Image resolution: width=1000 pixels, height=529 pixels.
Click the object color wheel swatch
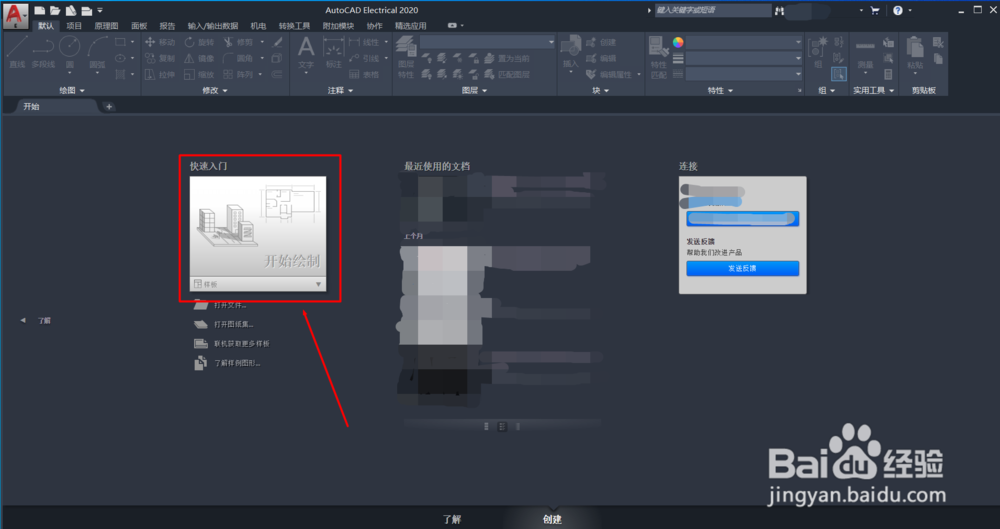pyautogui.click(x=678, y=42)
